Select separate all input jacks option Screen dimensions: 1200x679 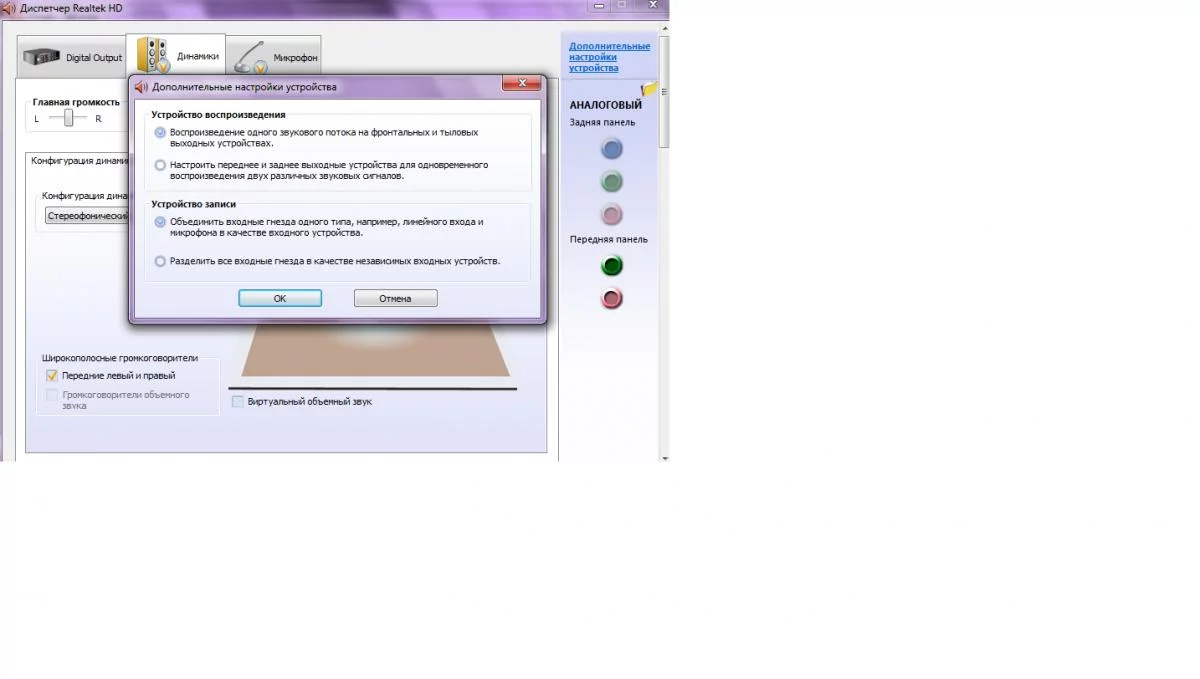pyautogui.click(x=161, y=261)
